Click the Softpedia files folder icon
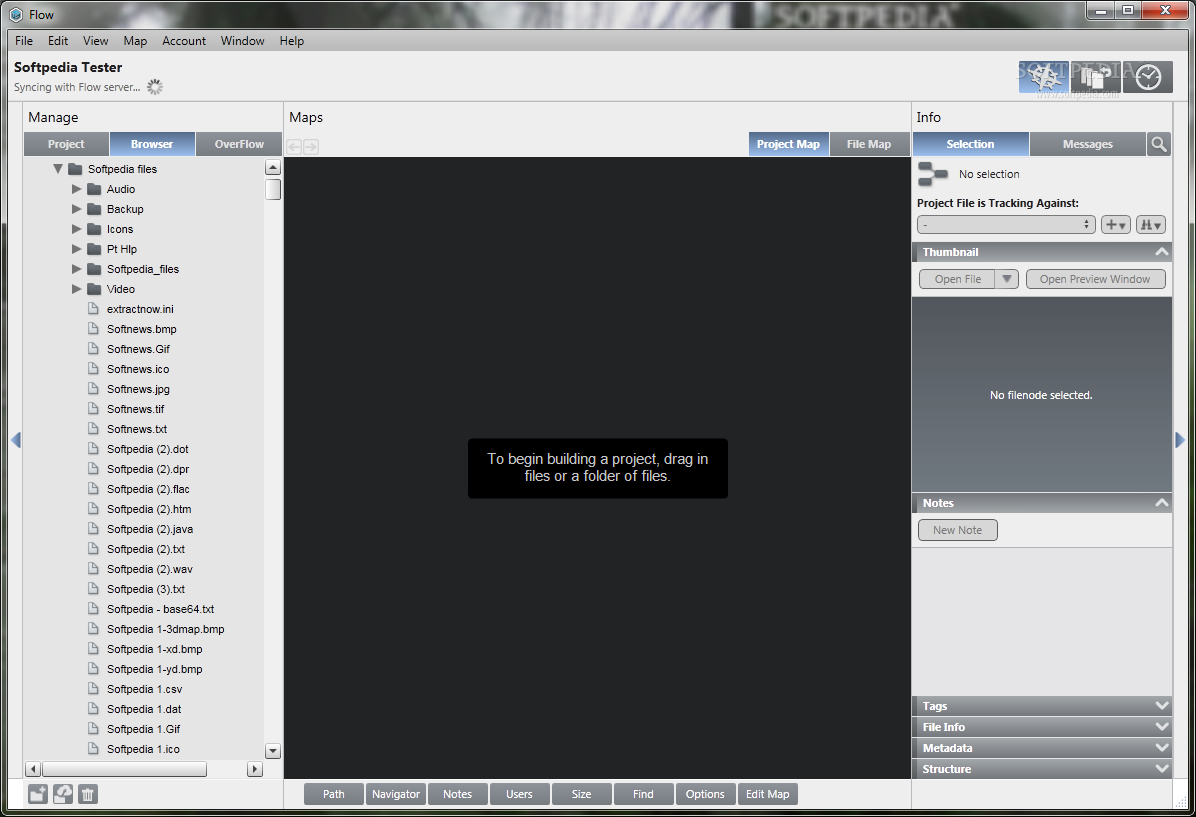 [x=75, y=169]
